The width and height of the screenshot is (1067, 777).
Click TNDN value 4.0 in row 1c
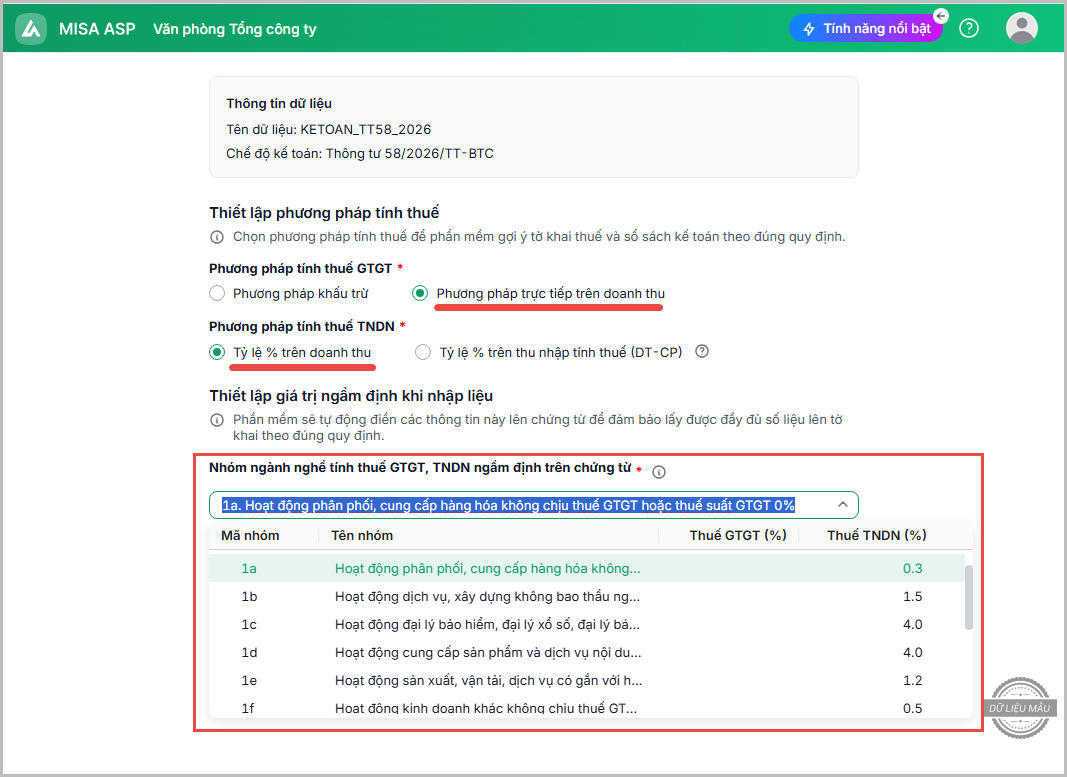(913, 624)
